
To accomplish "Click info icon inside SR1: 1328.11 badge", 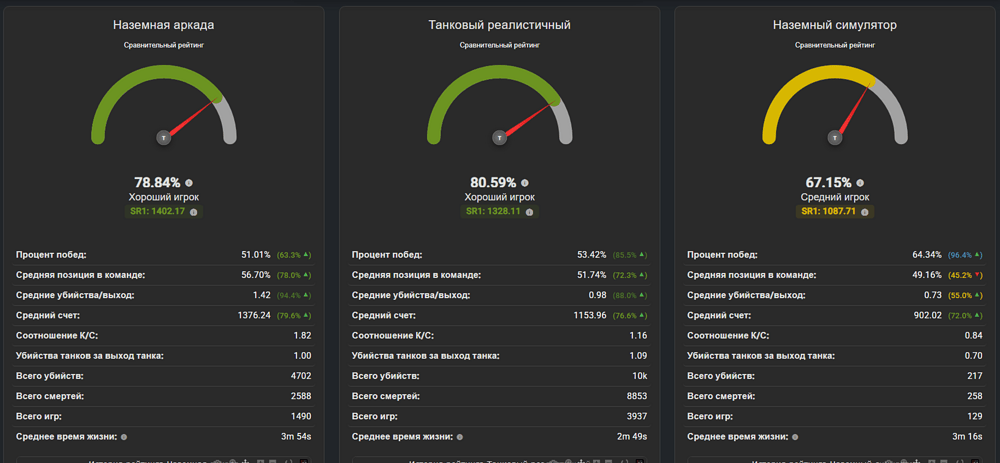I will pos(529,212).
